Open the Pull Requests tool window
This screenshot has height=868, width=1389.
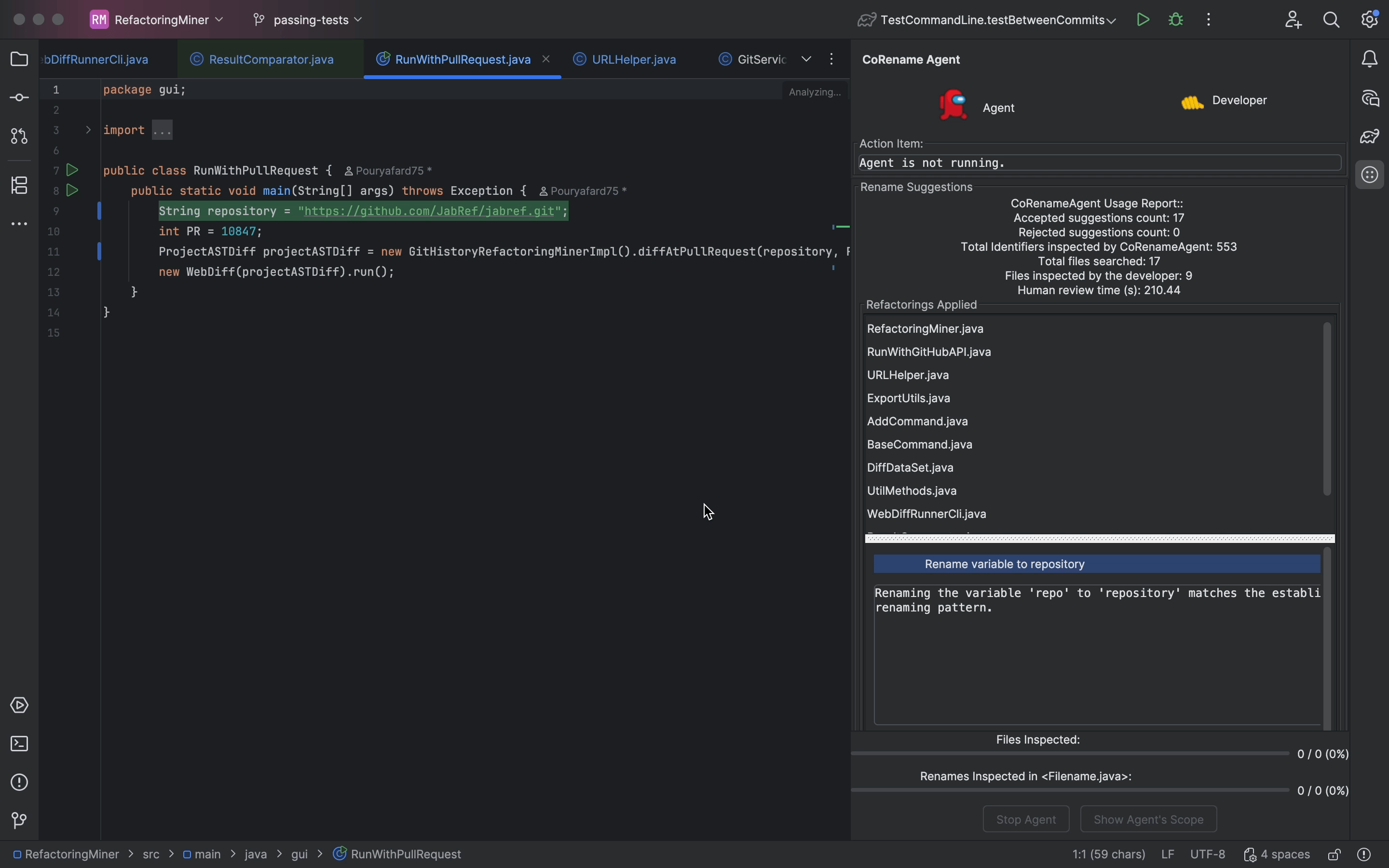(x=19, y=136)
